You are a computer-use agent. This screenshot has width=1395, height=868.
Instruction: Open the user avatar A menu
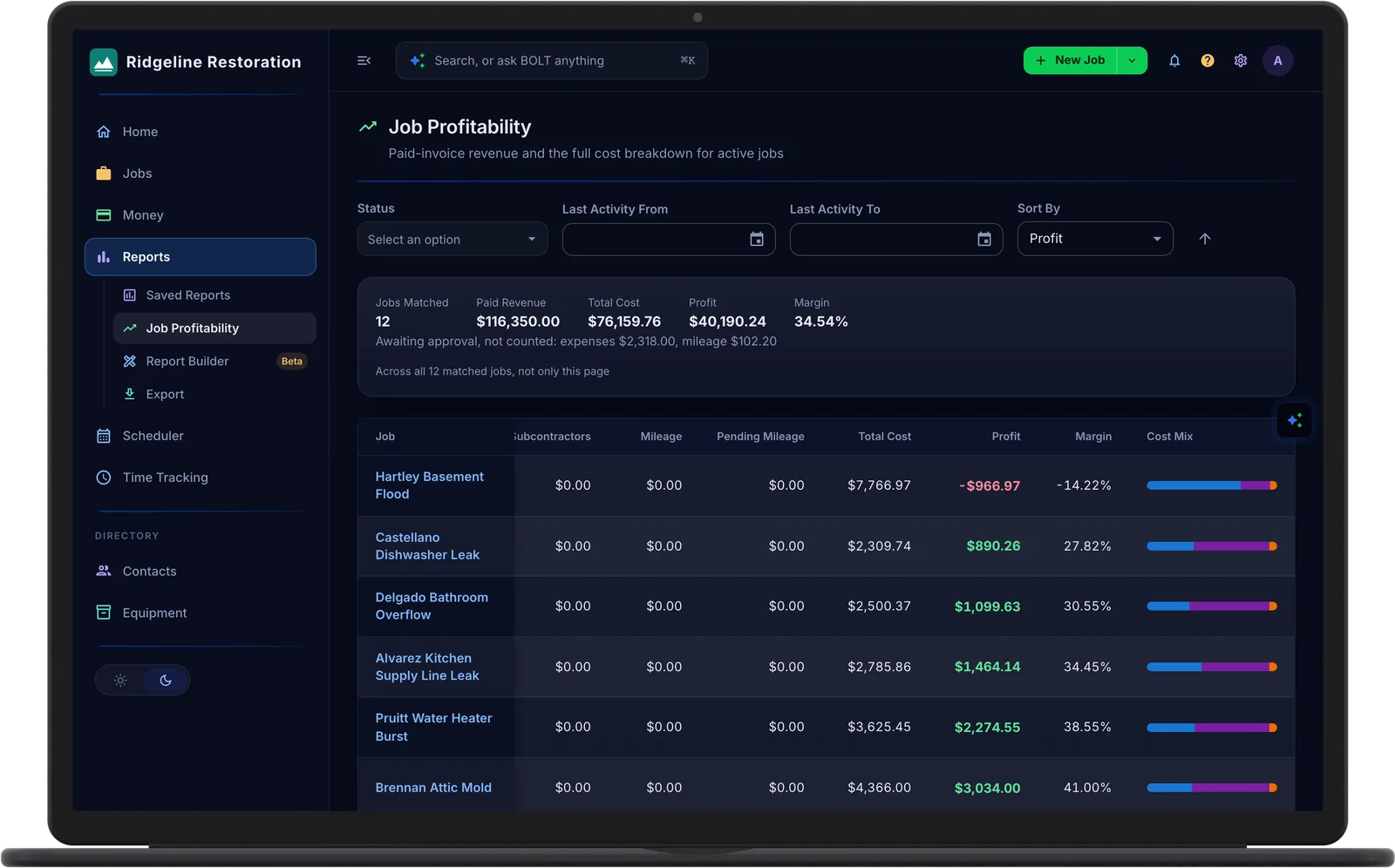coord(1278,61)
